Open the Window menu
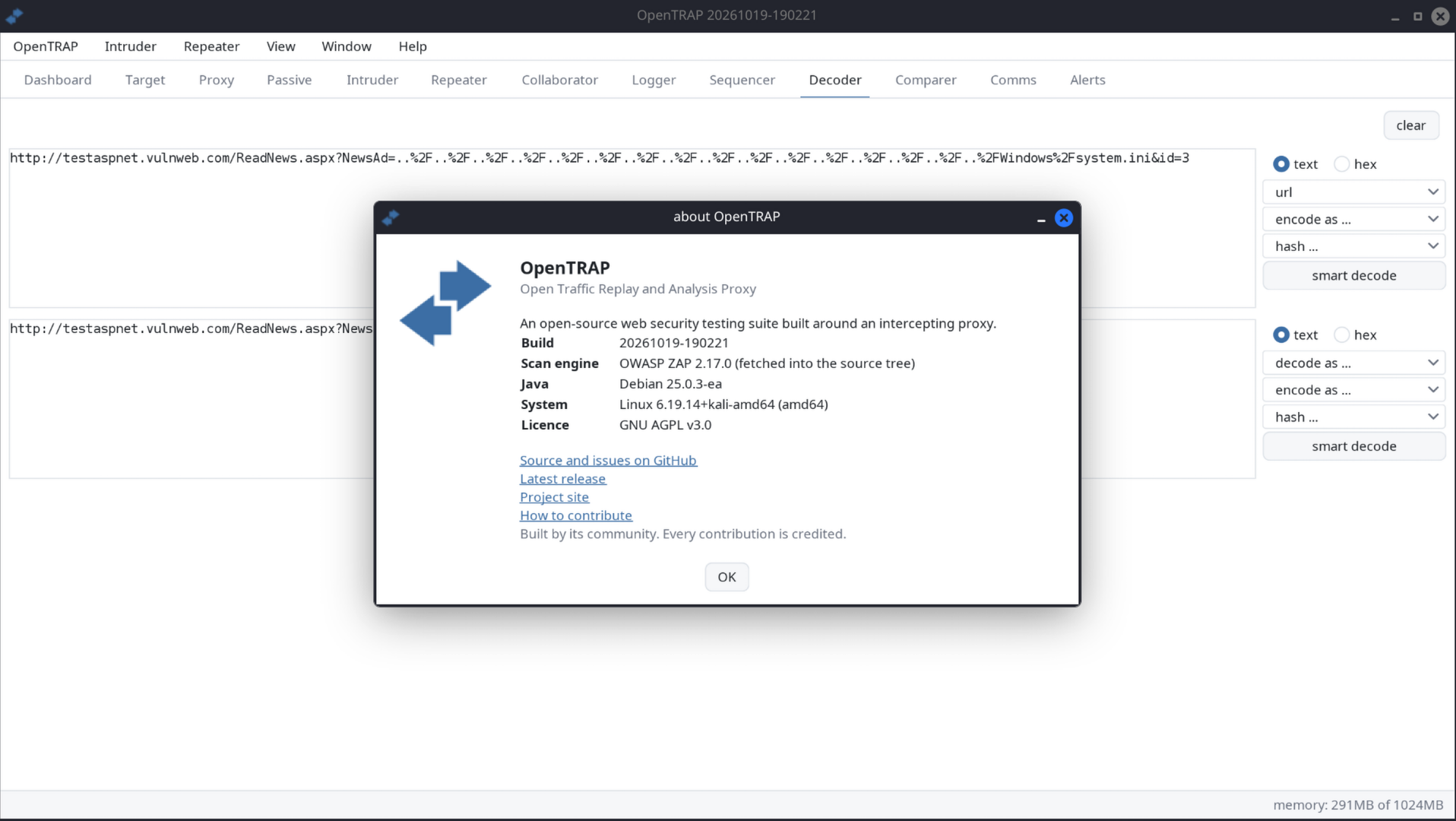The image size is (1456, 821). (x=347, y=46)
